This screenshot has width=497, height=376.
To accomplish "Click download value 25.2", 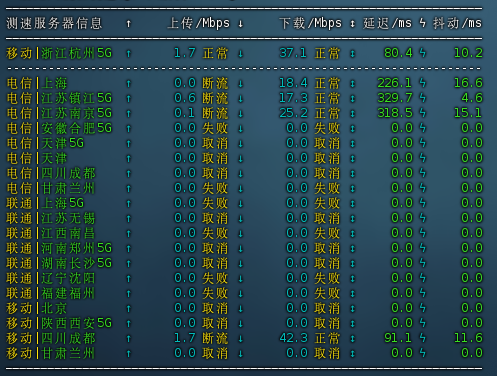I will click(x=293, y=113).
